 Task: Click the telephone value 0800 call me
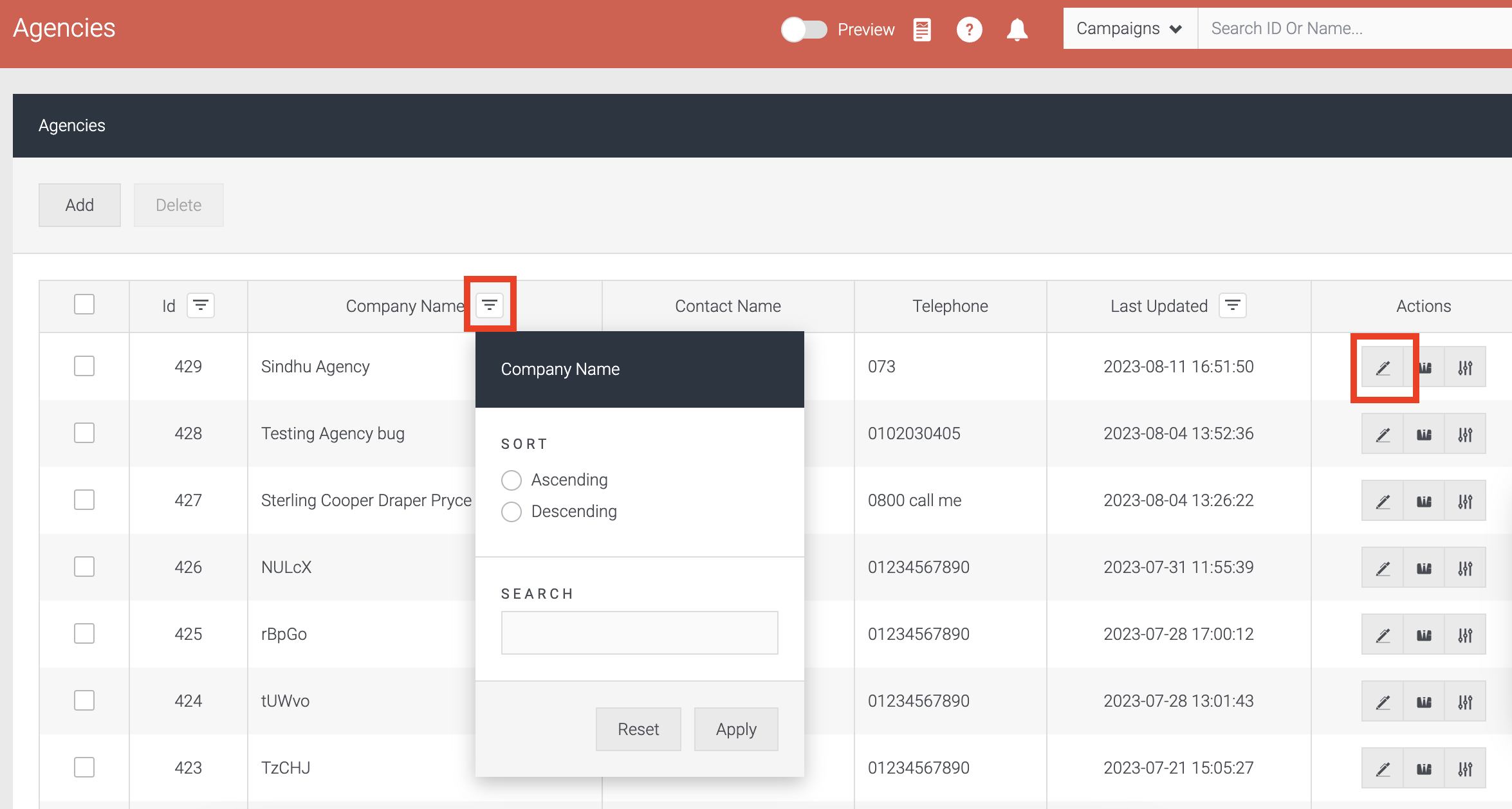[x=914, y=500]
